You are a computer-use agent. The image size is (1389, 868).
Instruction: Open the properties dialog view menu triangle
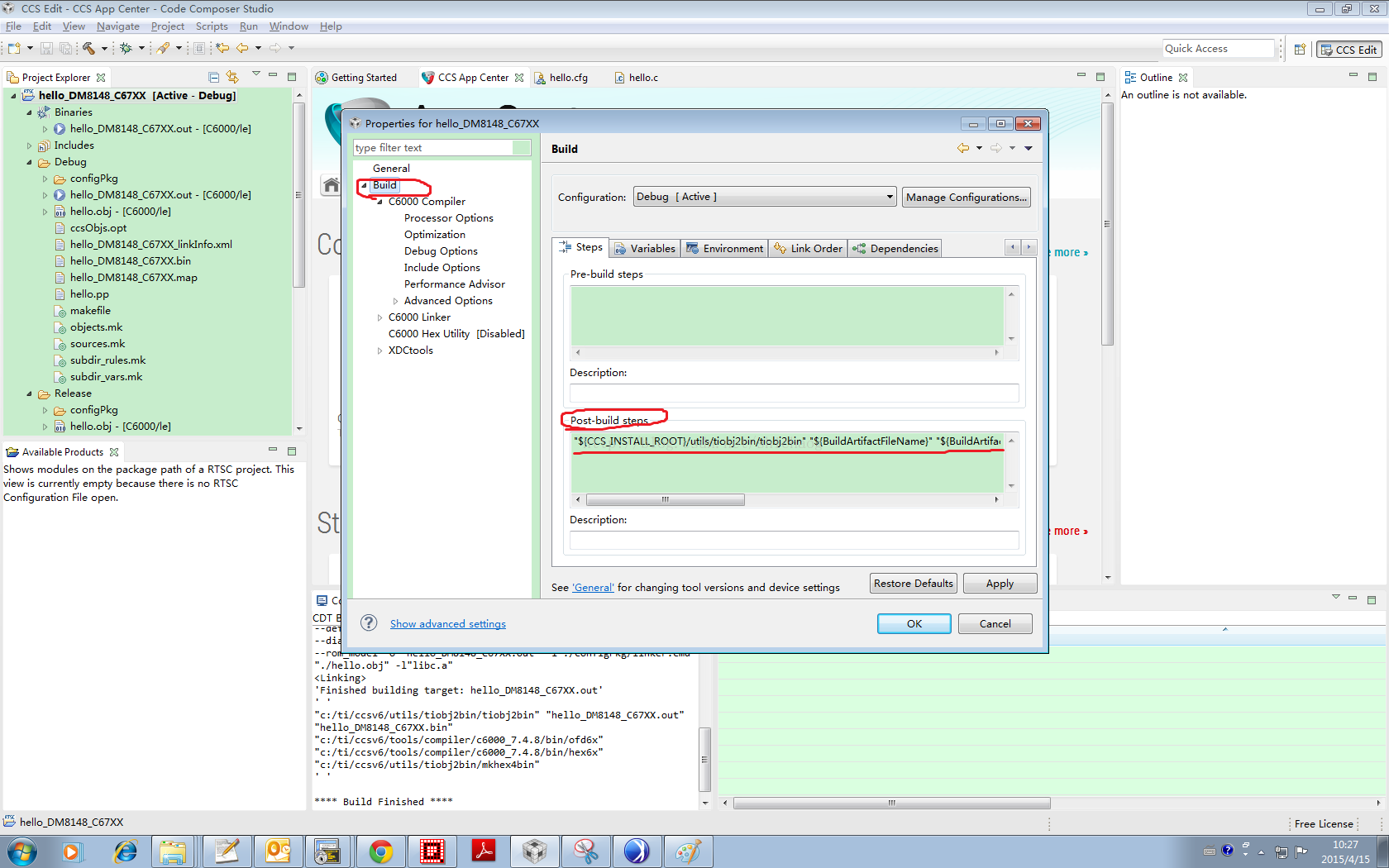(x=1029, y=148)
